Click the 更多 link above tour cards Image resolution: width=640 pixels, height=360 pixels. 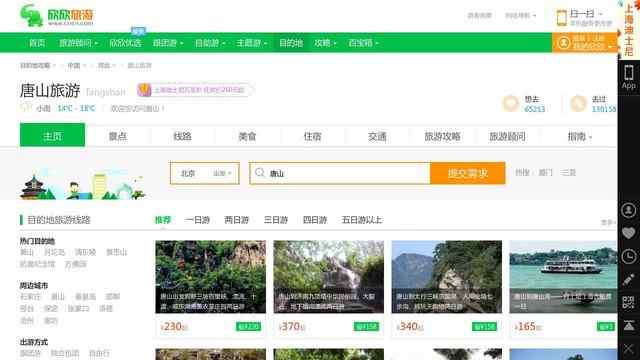608,222
